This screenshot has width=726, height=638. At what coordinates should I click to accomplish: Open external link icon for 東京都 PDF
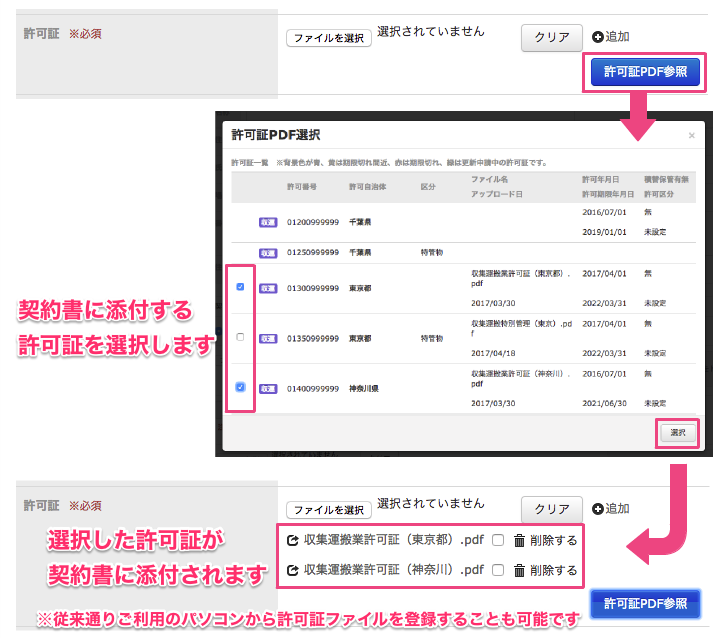(292, 541)
